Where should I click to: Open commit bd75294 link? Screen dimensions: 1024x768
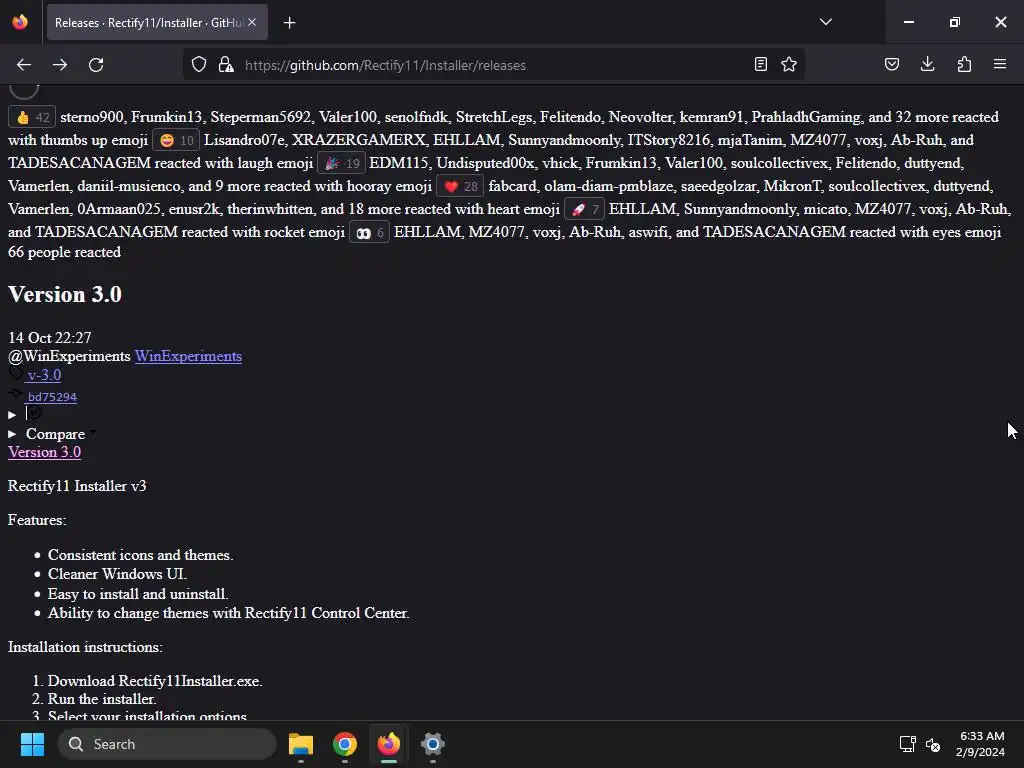[52, 396]
